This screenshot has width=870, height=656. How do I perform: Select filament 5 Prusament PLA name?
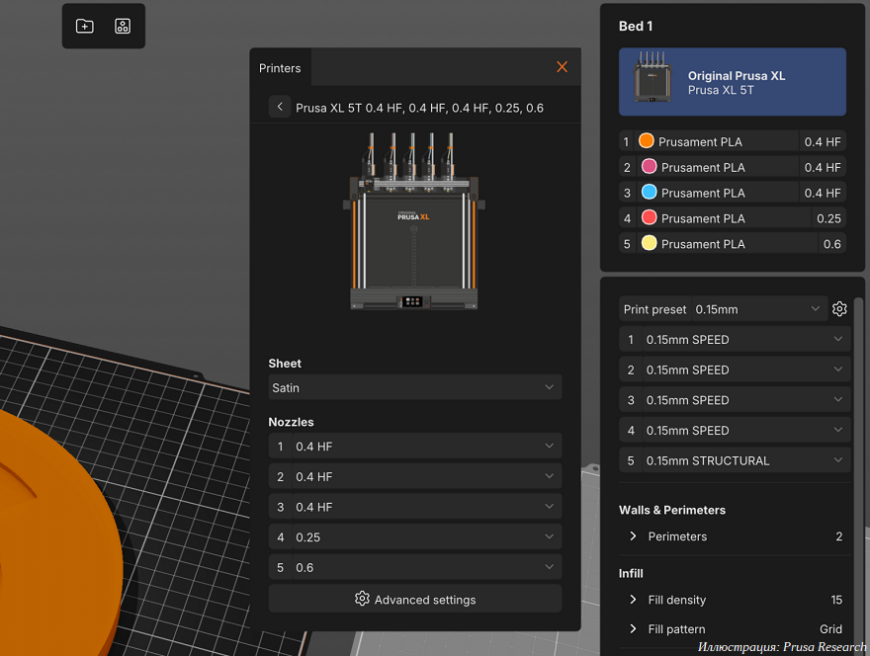pos(703,244)
